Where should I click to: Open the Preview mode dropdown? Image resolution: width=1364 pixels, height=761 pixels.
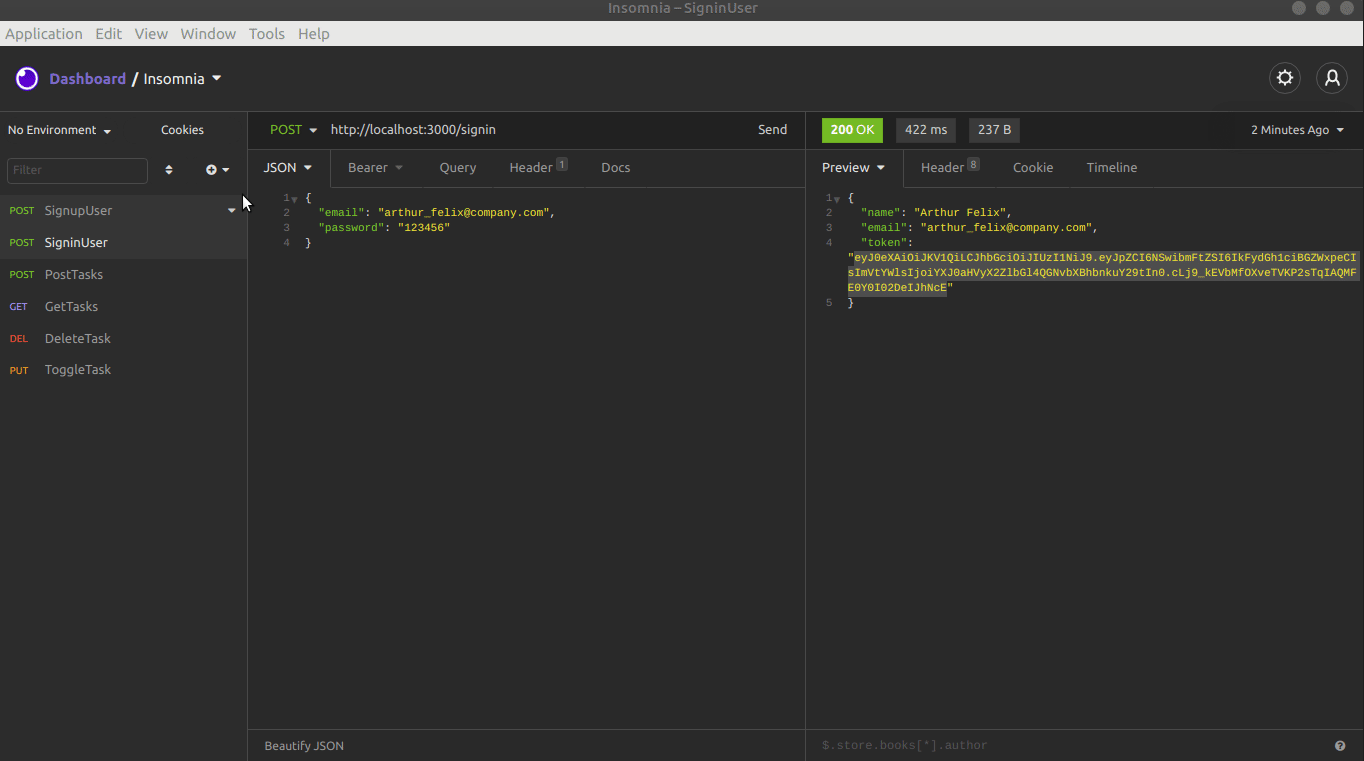tap(853, 167)
